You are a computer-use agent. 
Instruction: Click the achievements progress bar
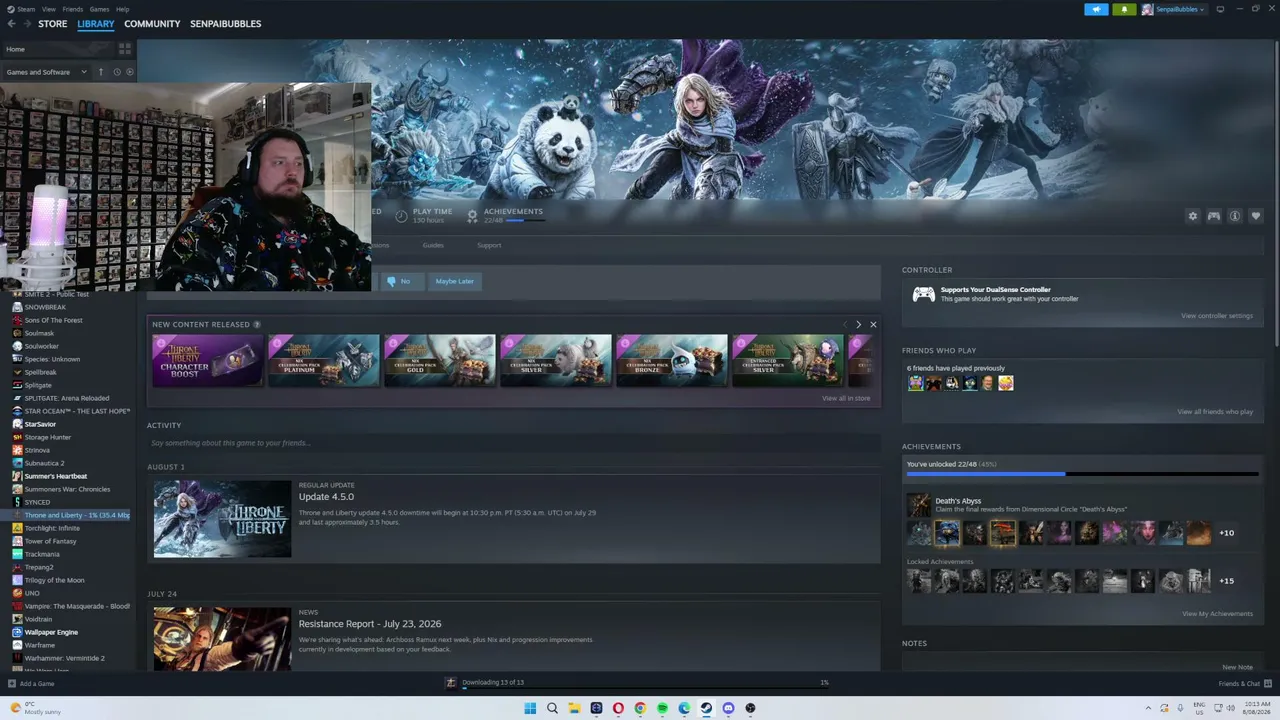pos(1082,474)
